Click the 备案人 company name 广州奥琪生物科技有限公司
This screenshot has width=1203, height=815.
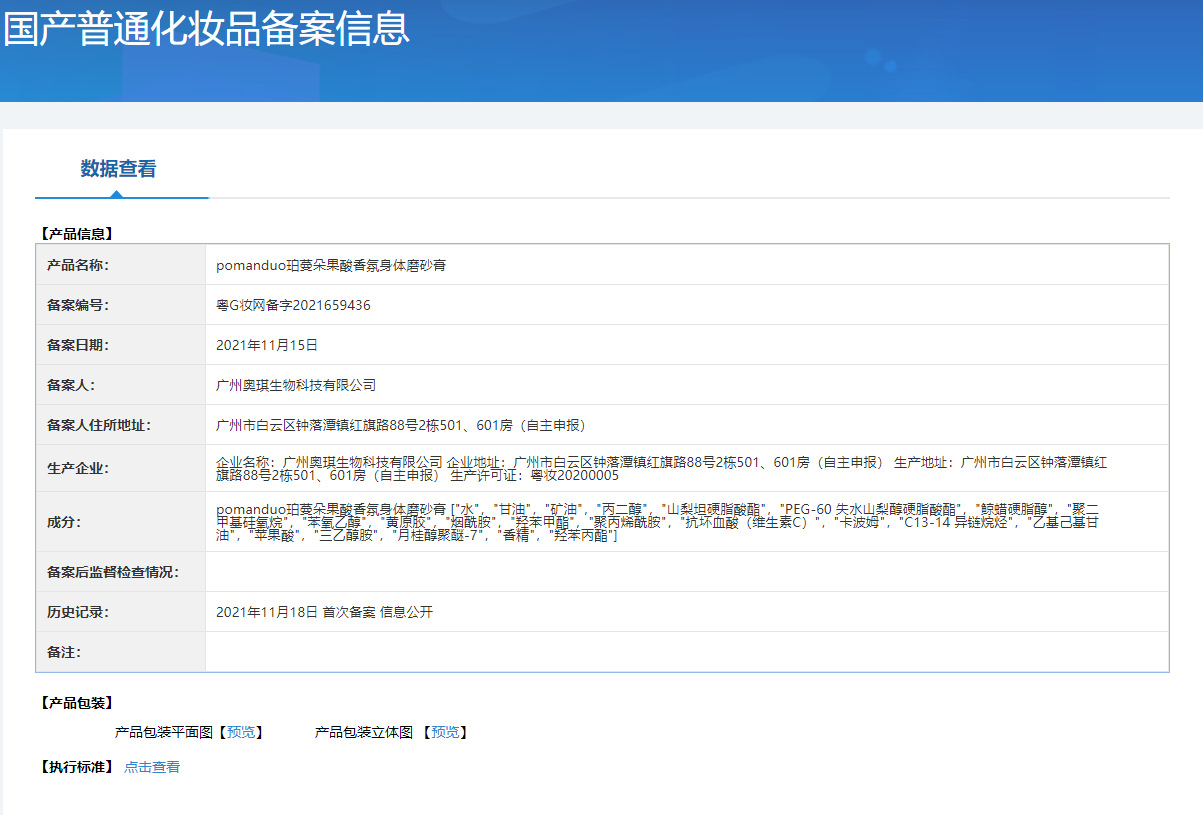click(x=296, y=385)
